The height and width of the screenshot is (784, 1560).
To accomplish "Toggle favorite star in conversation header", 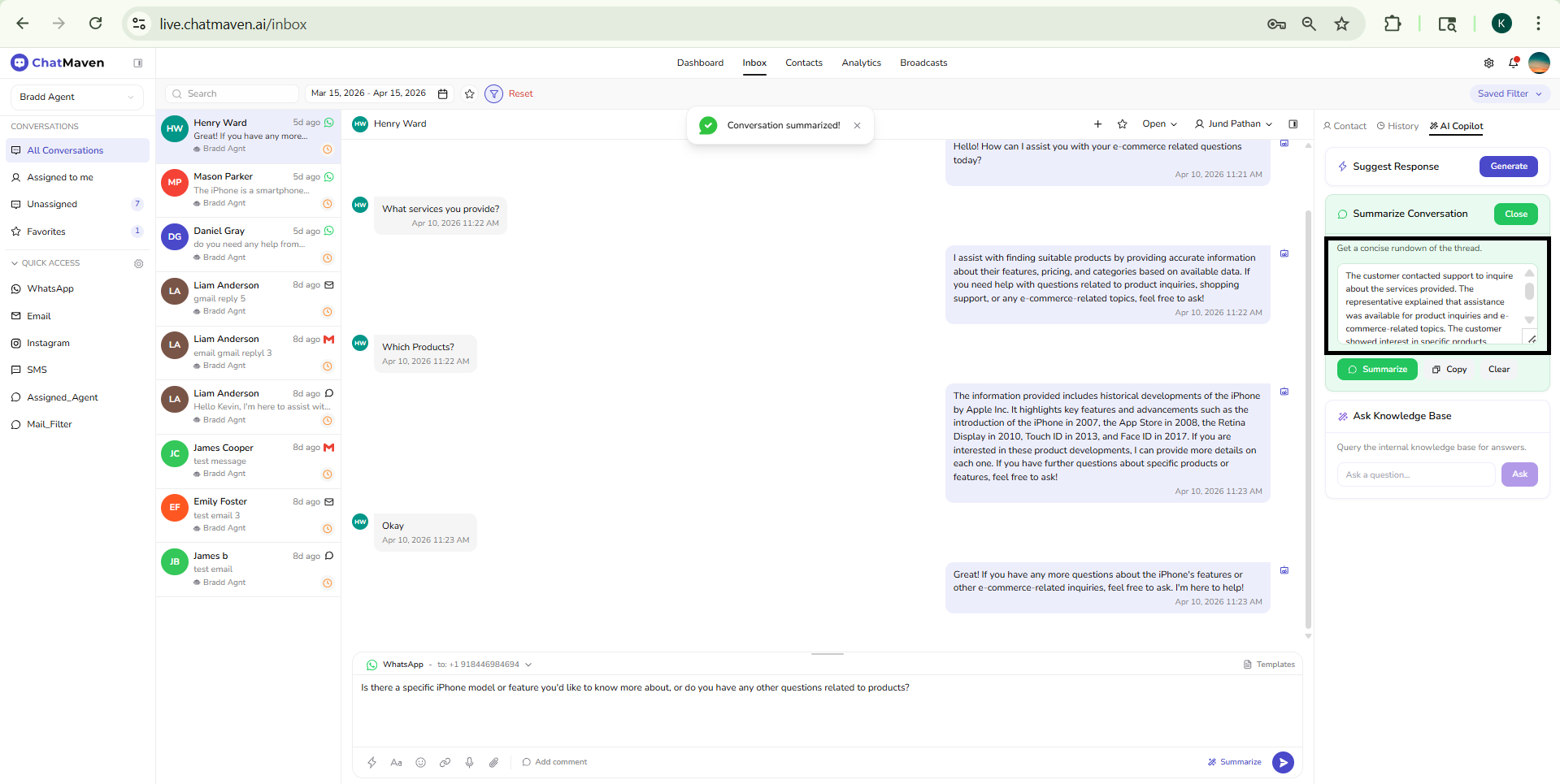I will click(1122, 124).
